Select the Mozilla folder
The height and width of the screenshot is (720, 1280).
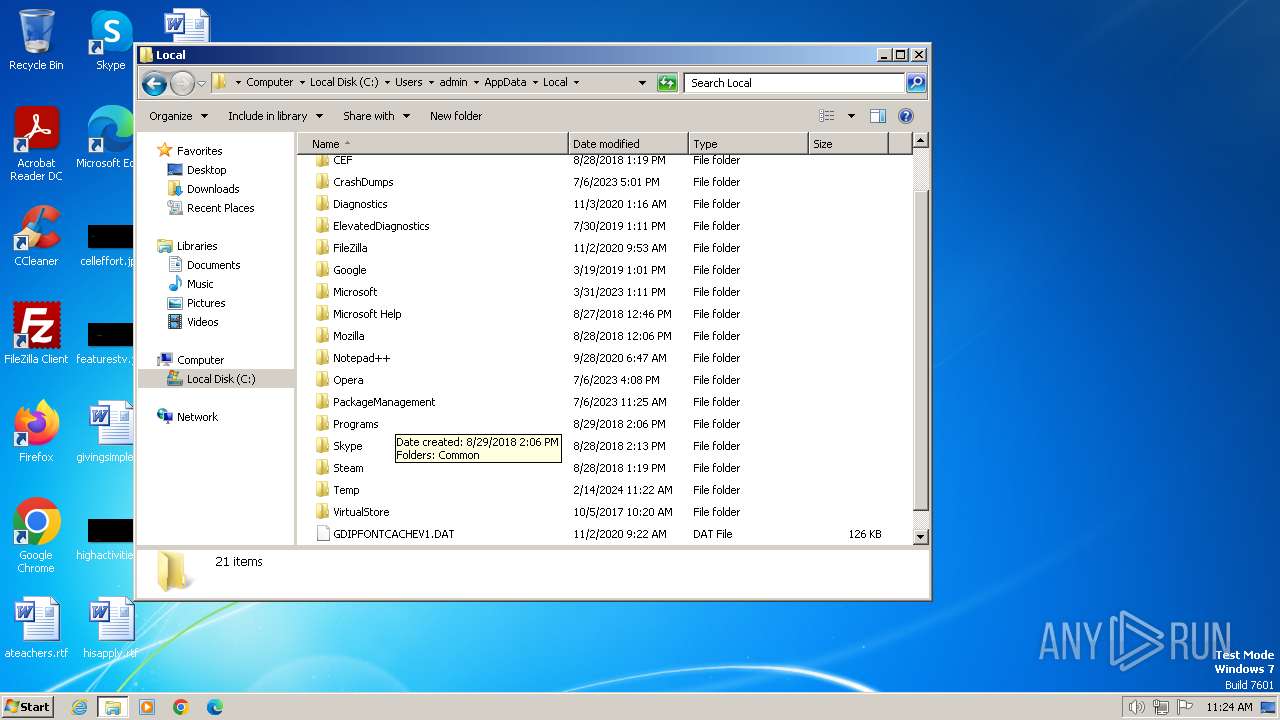coord(348,336)
